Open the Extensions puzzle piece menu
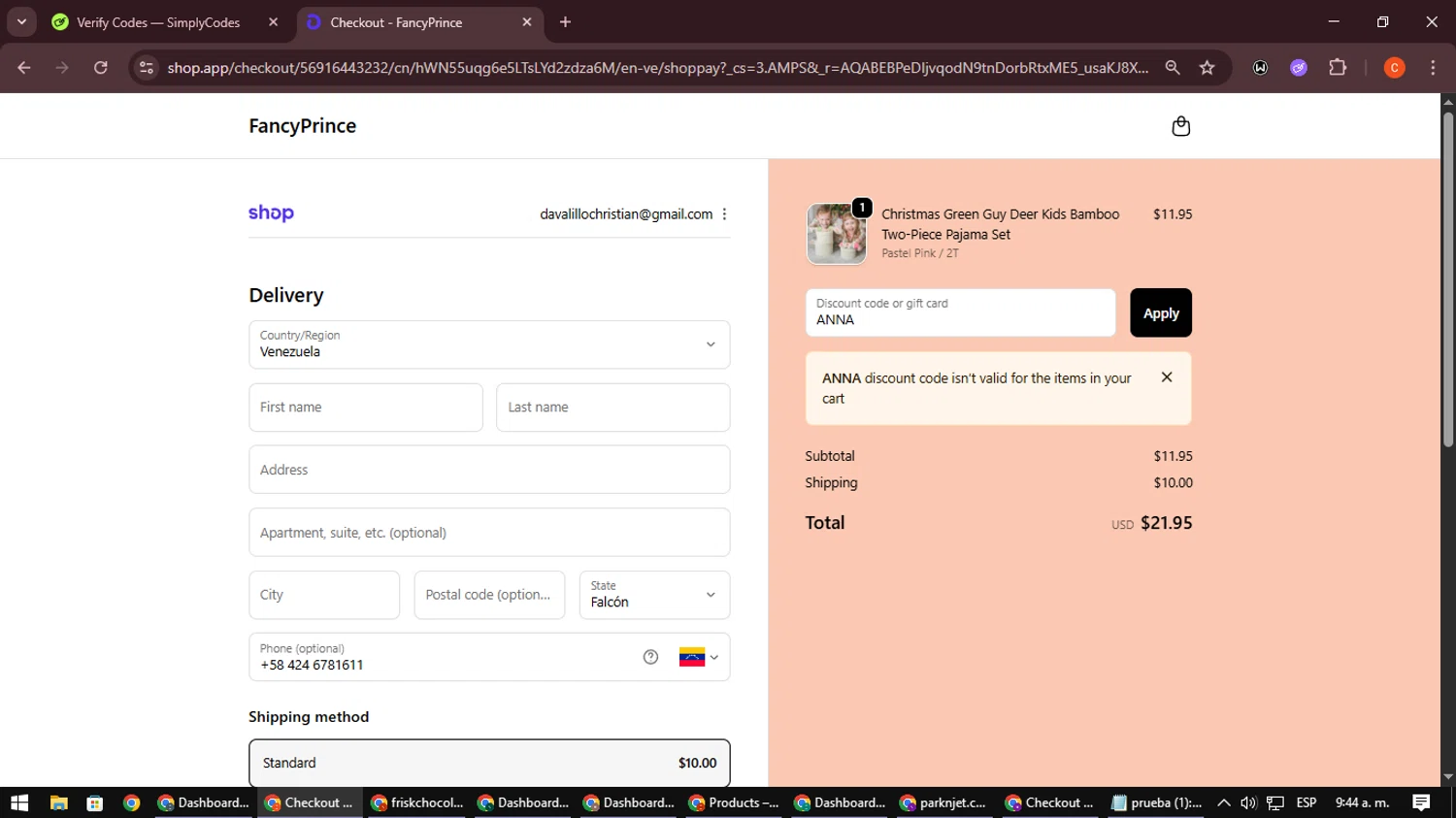 (x=1338, y=68)
